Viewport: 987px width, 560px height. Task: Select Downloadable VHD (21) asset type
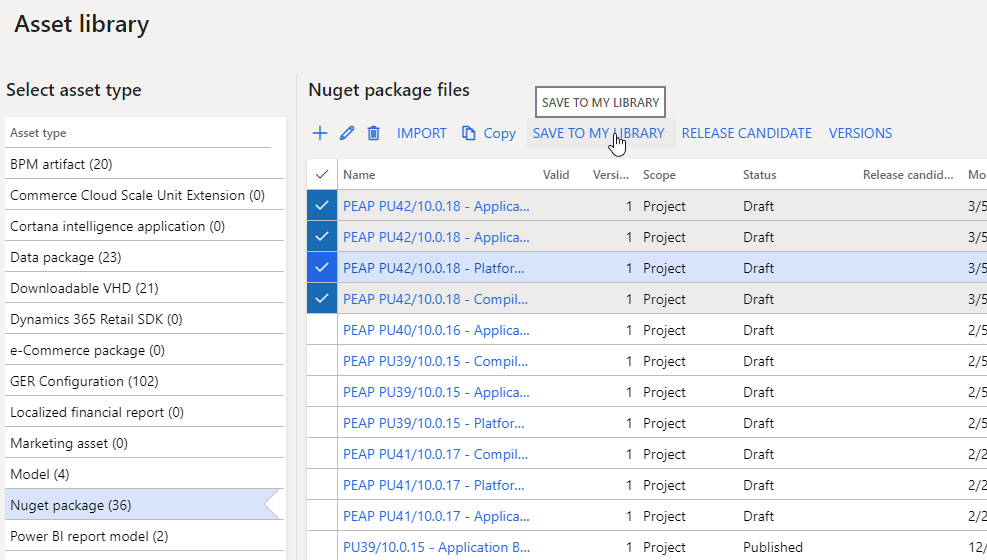(144, 288)
